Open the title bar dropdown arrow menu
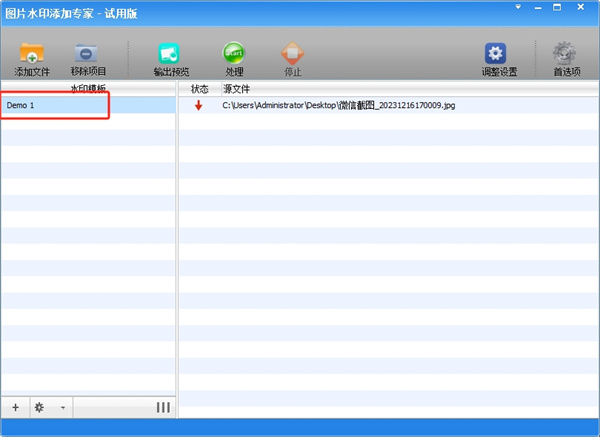Screen dimensions: 600x437 (518, 7)
